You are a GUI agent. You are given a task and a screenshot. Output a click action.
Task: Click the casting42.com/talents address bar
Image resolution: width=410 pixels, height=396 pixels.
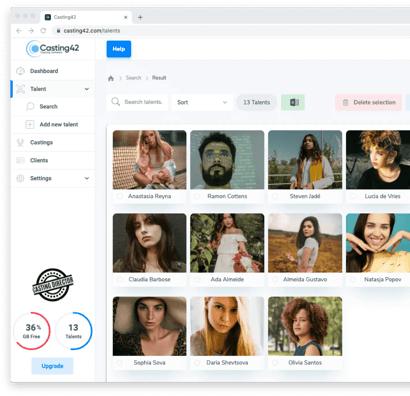(231, 31)
